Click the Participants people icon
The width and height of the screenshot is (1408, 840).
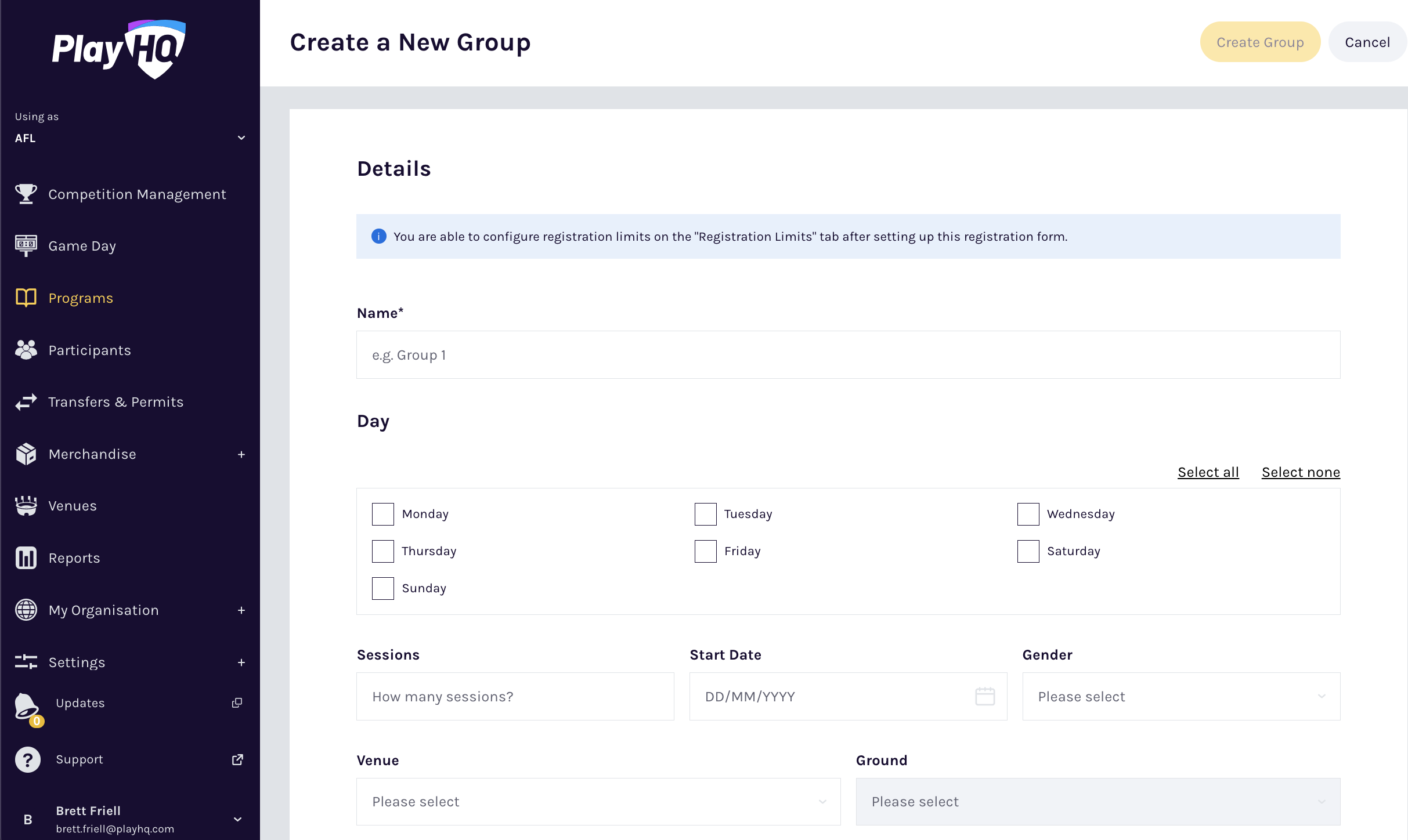click(x=26, y=350)
